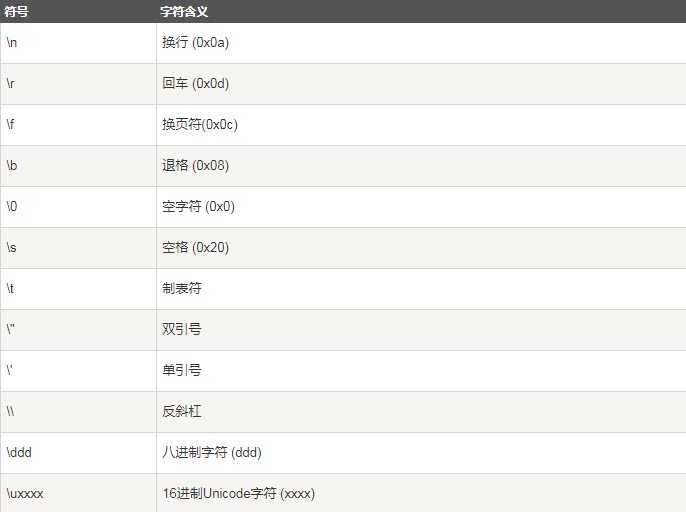Image resolution: width=686 pixels, height=512 pixels.
Task: Click the 八进制字符 (ddd) description
Action: point(212,452)
